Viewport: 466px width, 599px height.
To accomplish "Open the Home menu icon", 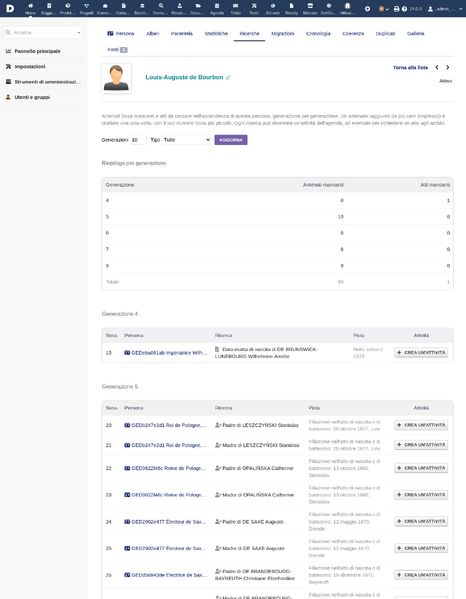I will pyautogui.click(x=30, y=6).
